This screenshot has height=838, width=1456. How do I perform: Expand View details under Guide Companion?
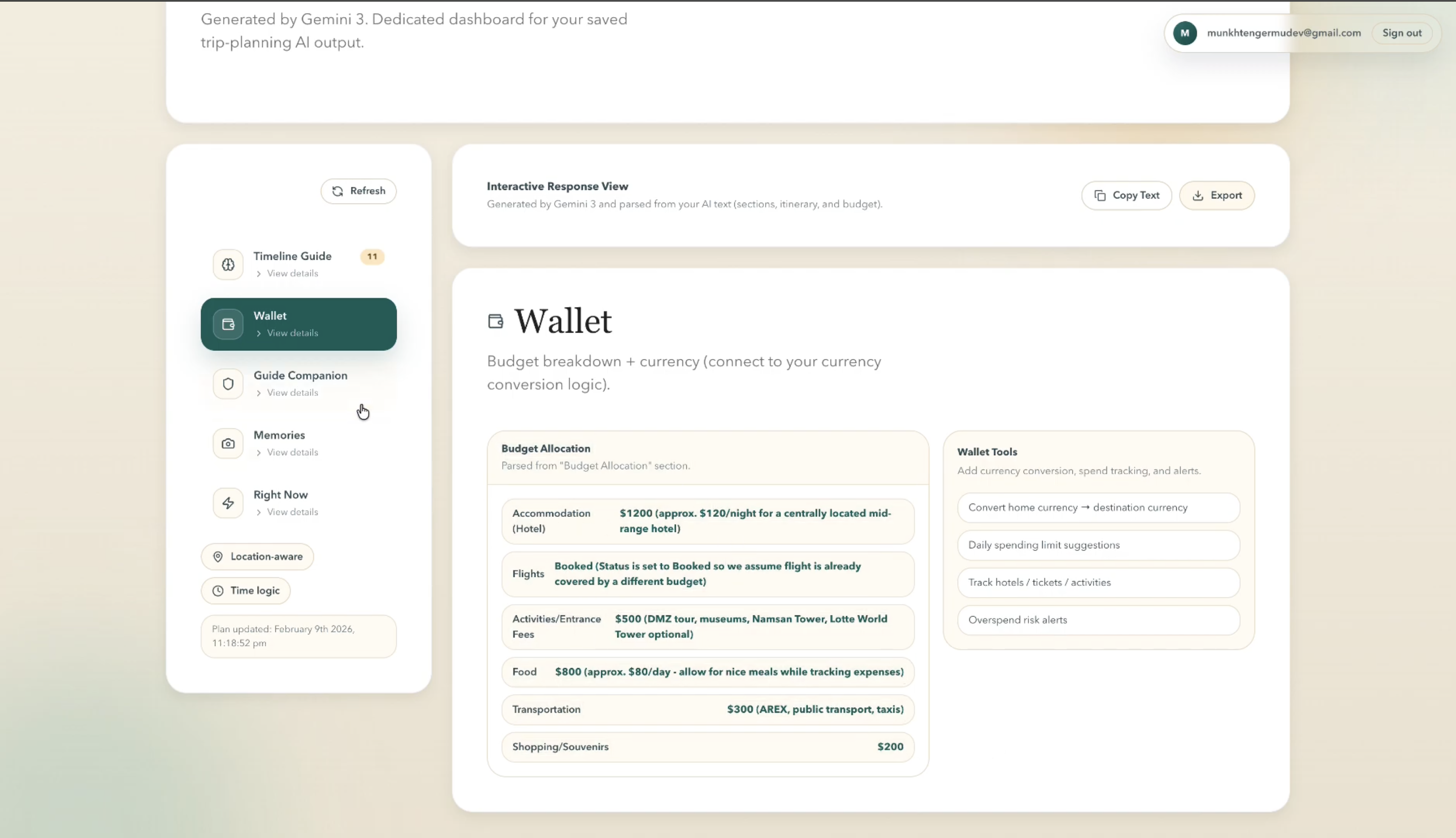[x=287, y=393]
